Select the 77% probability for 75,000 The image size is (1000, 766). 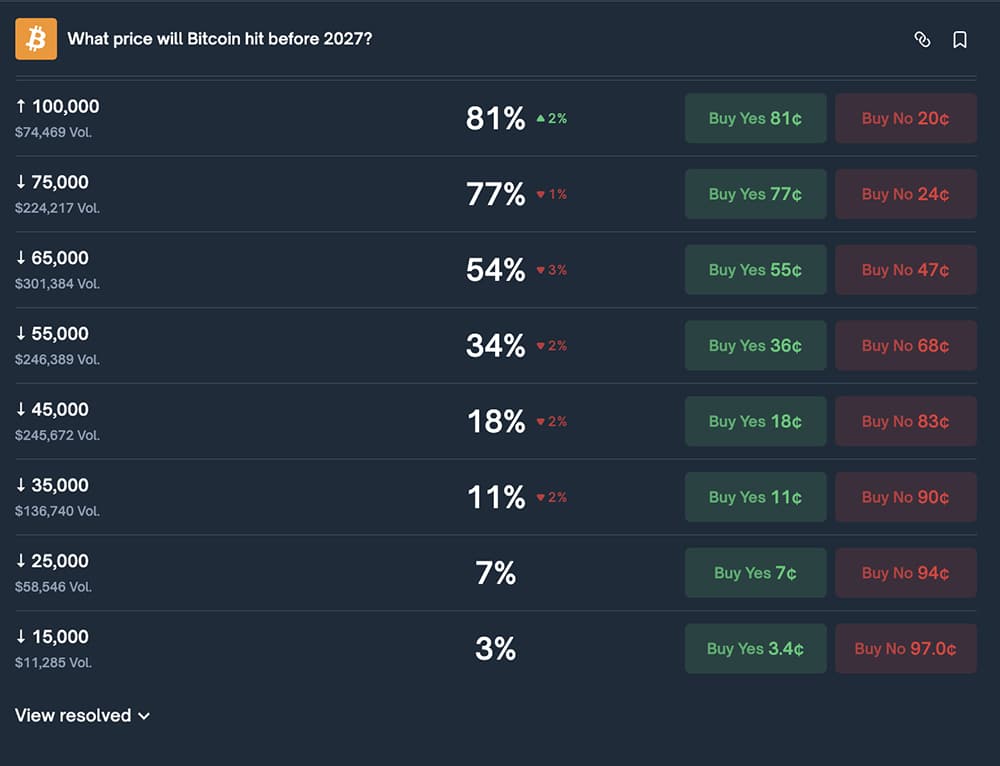(x=495, y=194)
